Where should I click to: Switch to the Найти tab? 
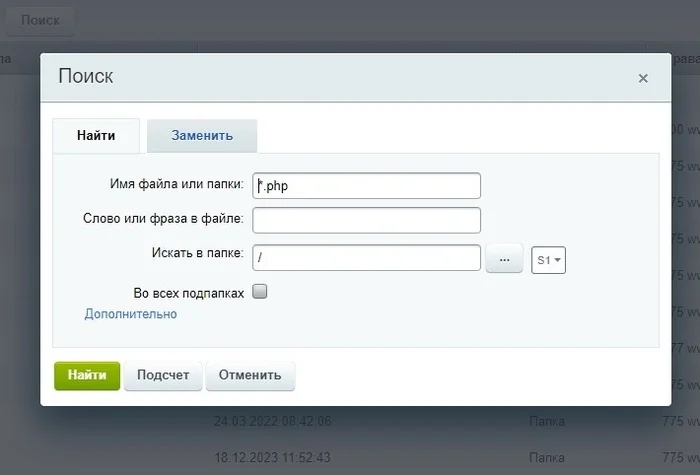pyautogui.click(x=96, y=136)
